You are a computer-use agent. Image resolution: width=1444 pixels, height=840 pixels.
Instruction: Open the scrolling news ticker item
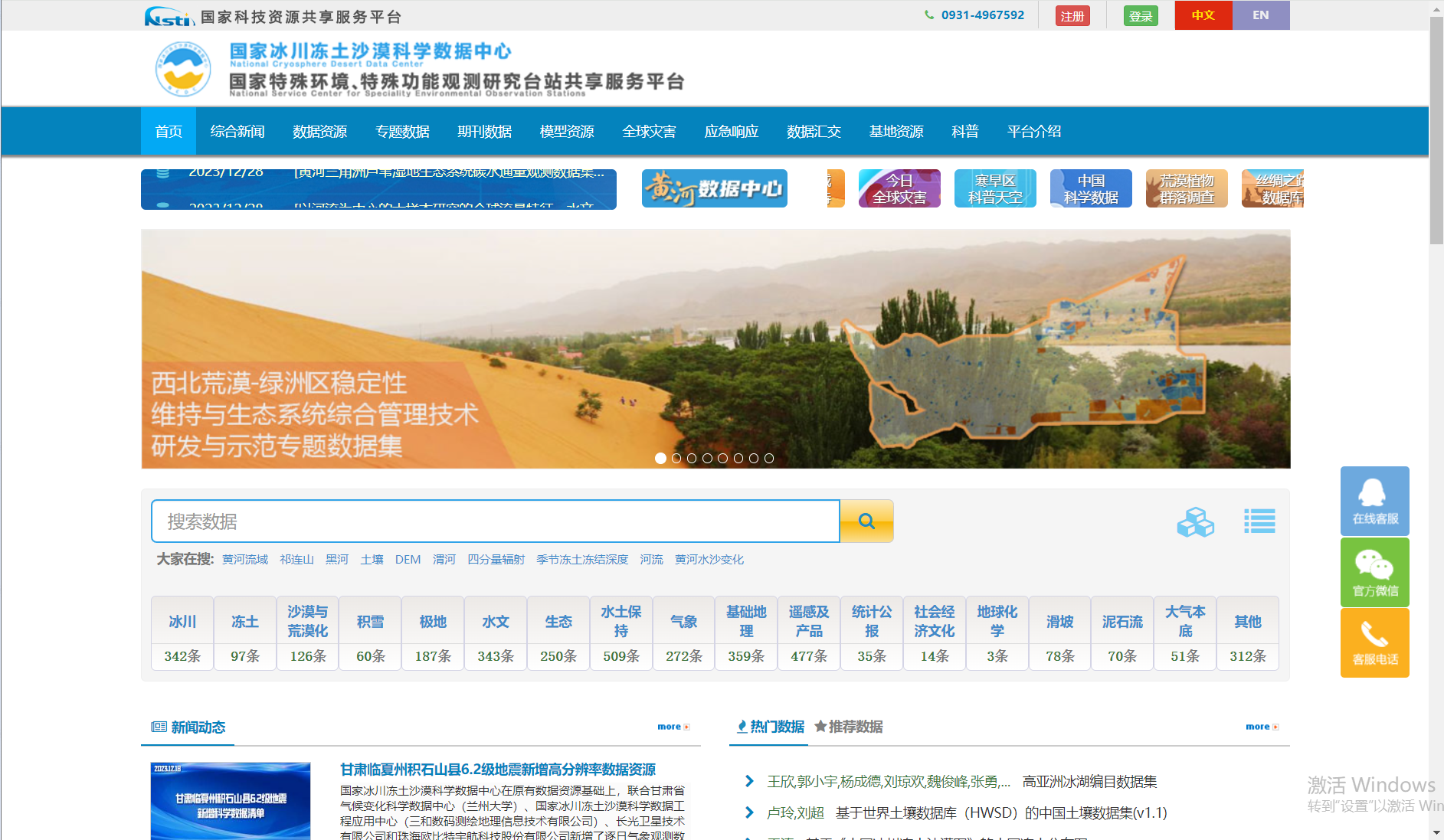(x=450, y=173)
